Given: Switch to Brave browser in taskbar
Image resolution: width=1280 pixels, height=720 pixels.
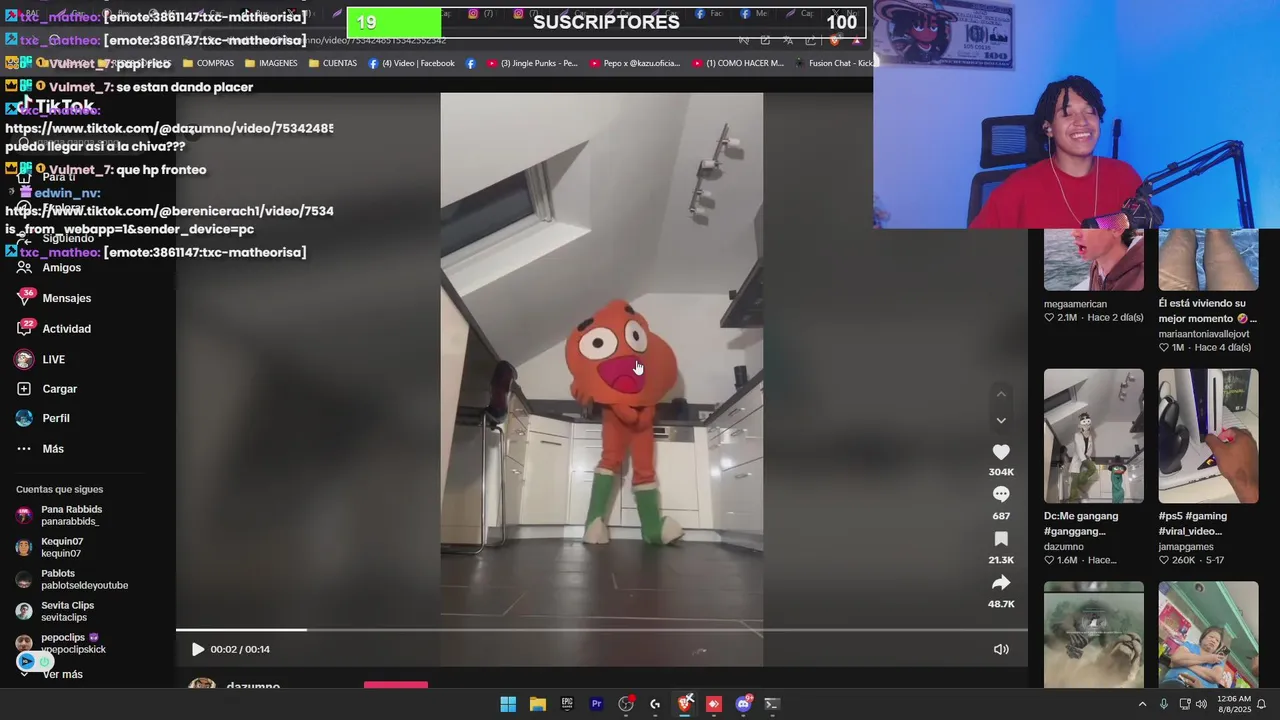Looking at the screenshot, I should point(685,704).
